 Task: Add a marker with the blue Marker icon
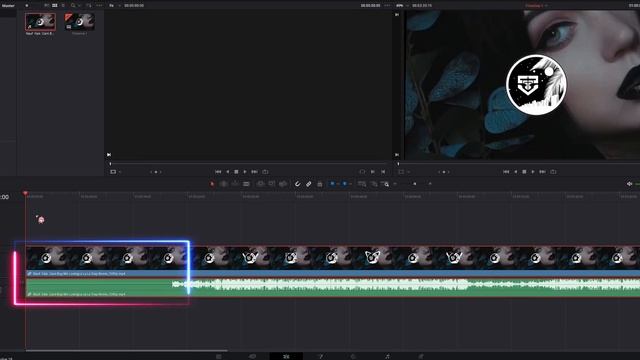click(x=344, y=184)
